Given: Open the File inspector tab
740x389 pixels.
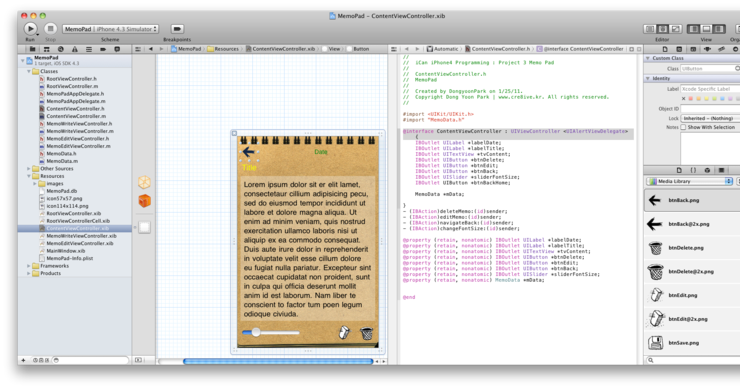Looking at the screenshot, I should point(665,49).
